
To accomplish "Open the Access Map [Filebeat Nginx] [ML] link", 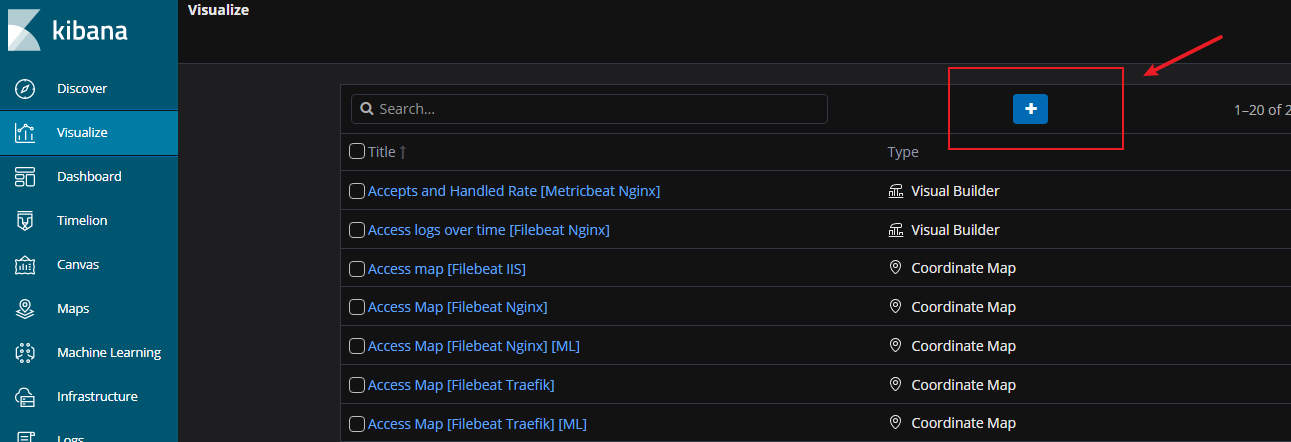I will (473, 346).
